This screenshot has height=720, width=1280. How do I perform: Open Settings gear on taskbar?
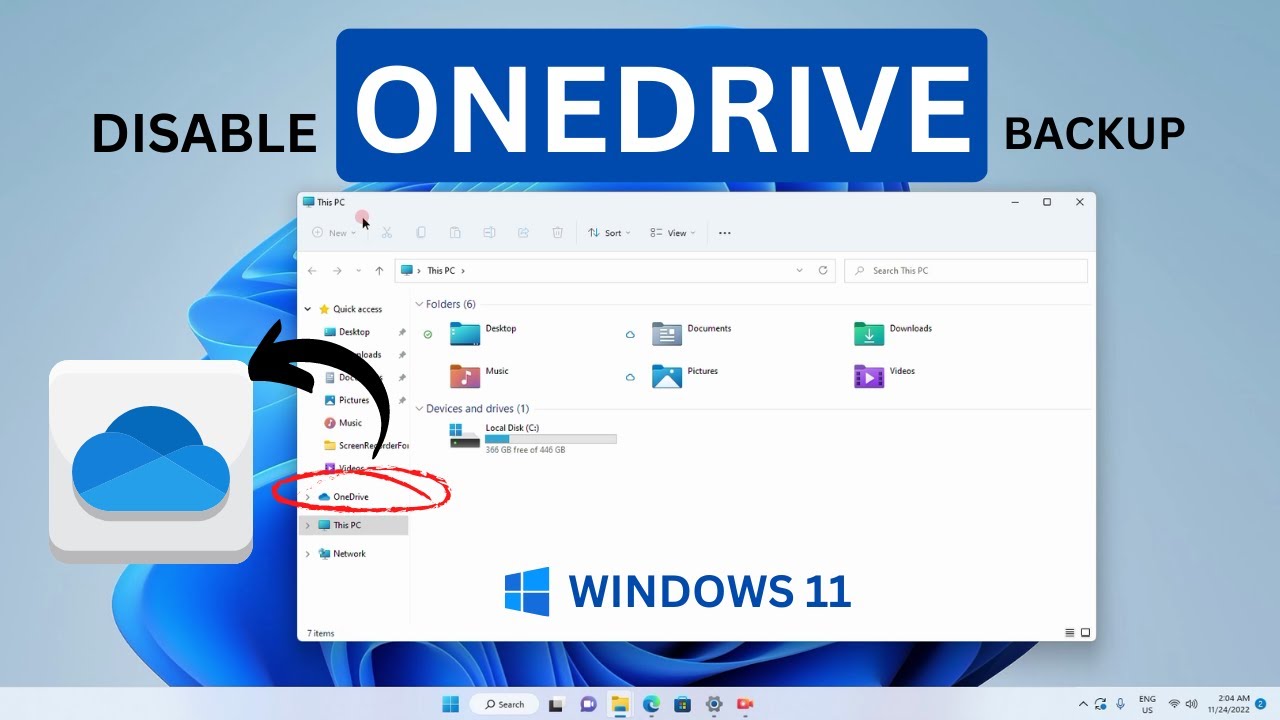[713, 704]
